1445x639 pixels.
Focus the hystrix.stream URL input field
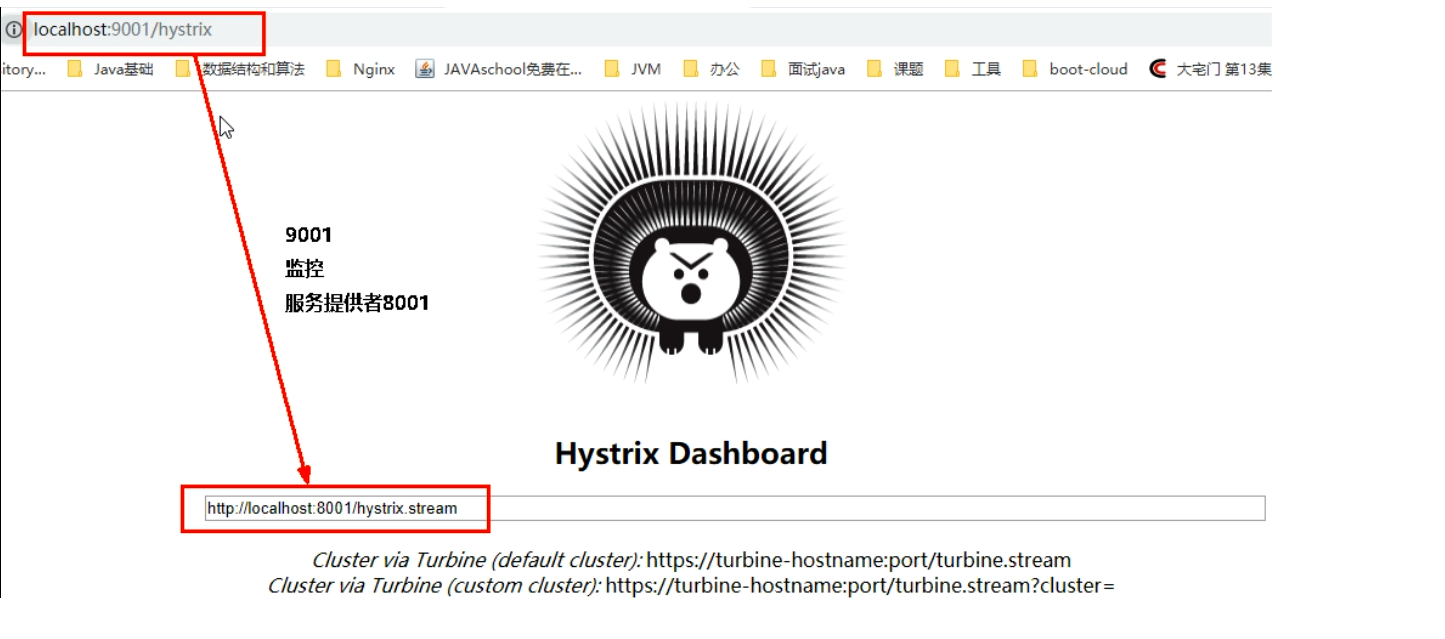pos(735,508)
